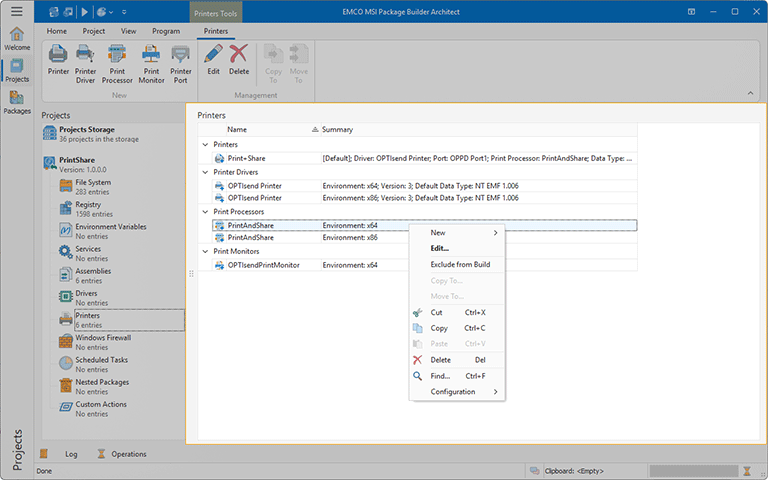This screenshot has height=480, width=768.
Task: Click the Print Monitor ribbon icon
Action: click(x=151, y=60)
